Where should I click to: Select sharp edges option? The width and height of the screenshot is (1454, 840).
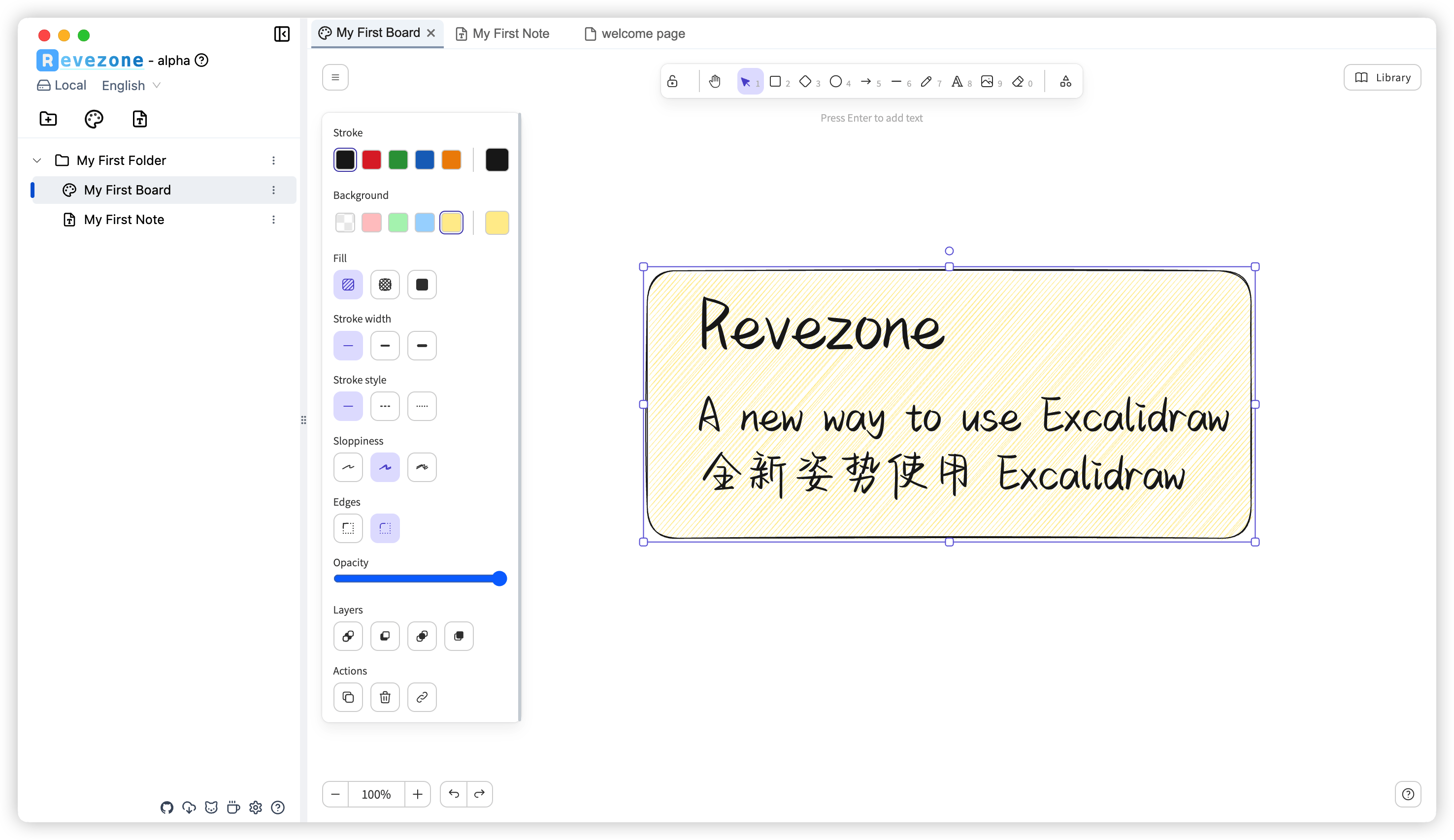(x=348, y=528)
